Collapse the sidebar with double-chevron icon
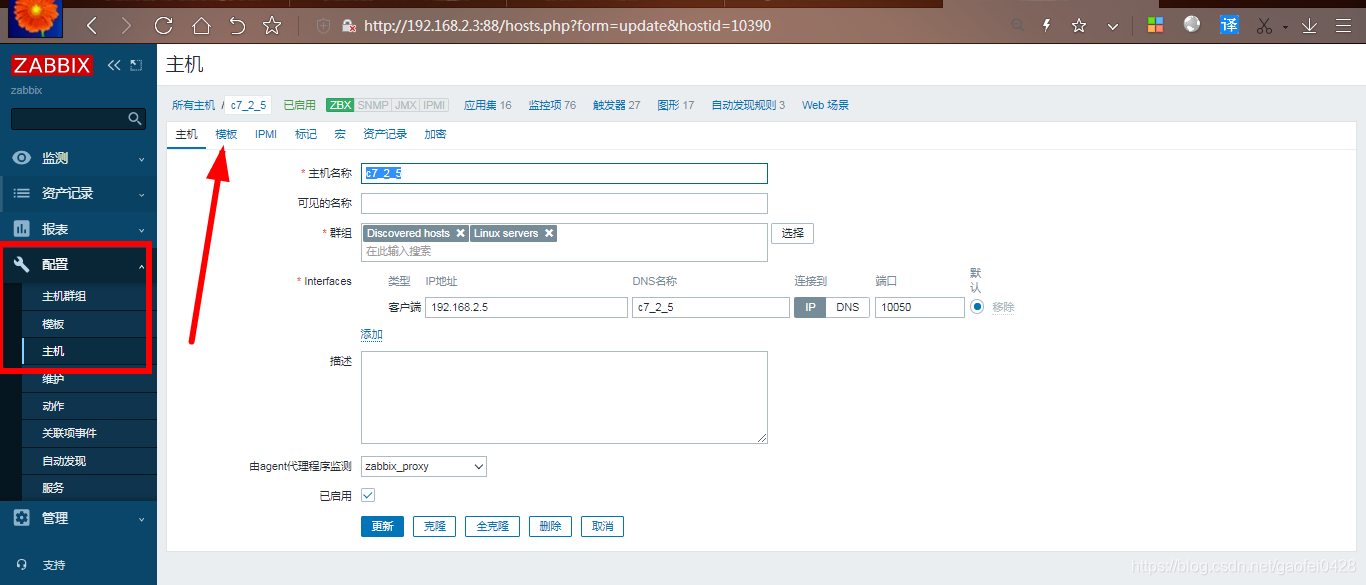 (x=114, y=65)
